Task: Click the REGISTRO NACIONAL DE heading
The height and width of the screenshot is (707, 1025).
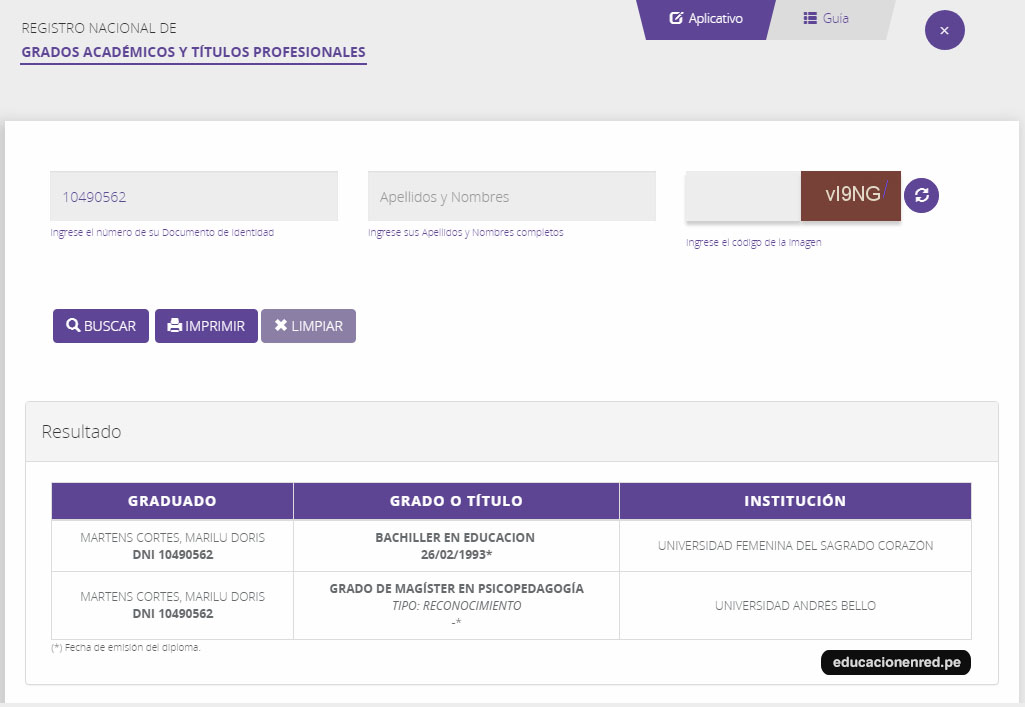Action: point(99,28)
